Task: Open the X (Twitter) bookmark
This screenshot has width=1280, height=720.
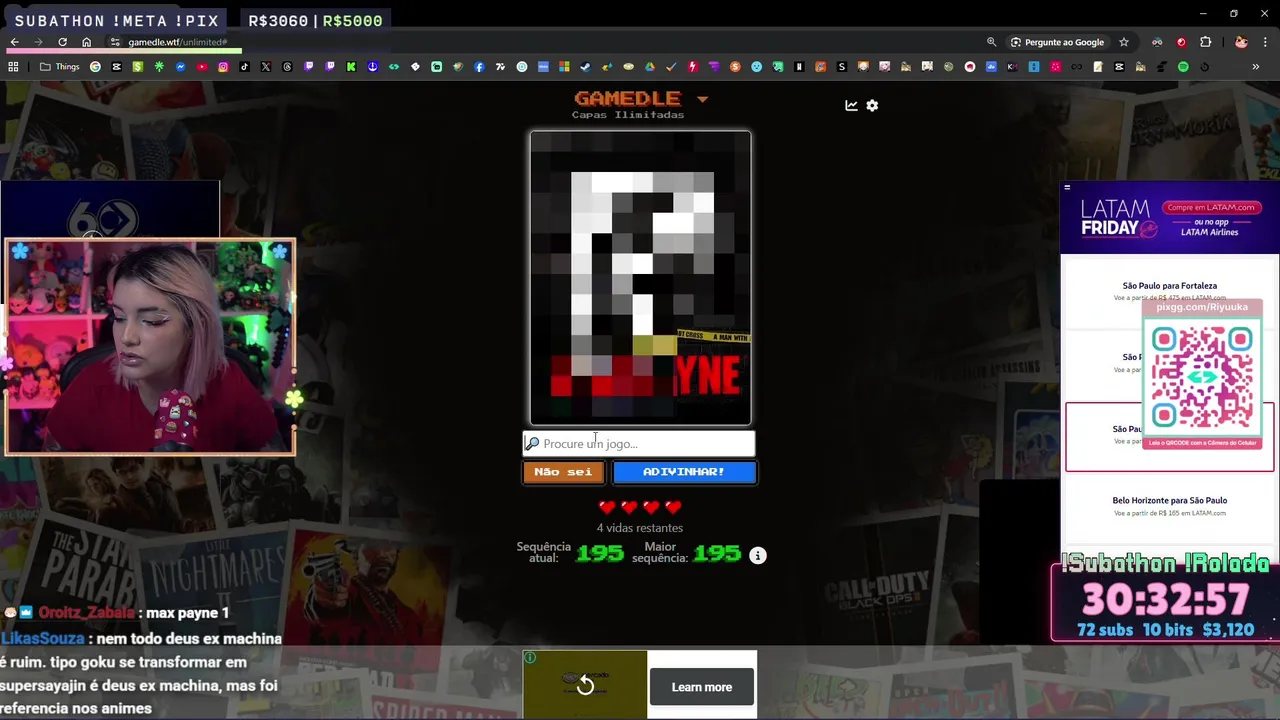Action: click(266, 67)
